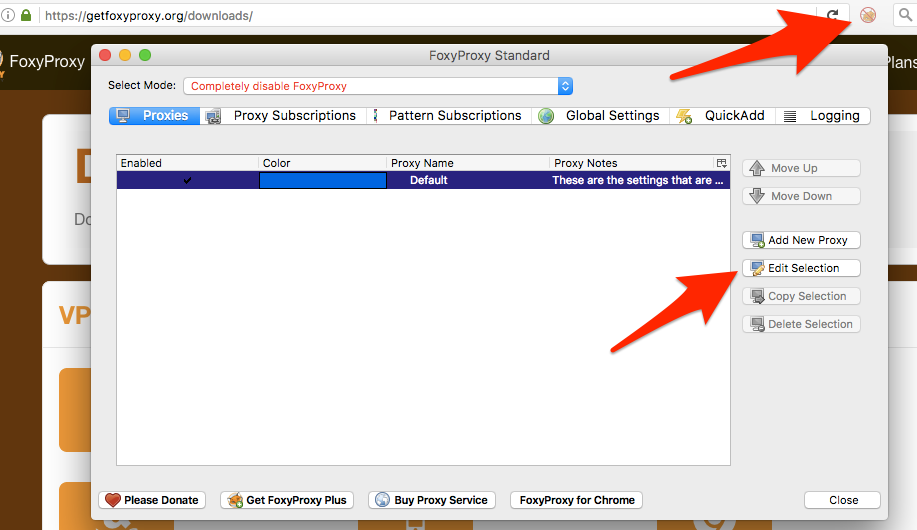Viewport: 917px width, 530px height.
Task: Click the Buy Proxy Service button
Action: (x=432, y=500)
